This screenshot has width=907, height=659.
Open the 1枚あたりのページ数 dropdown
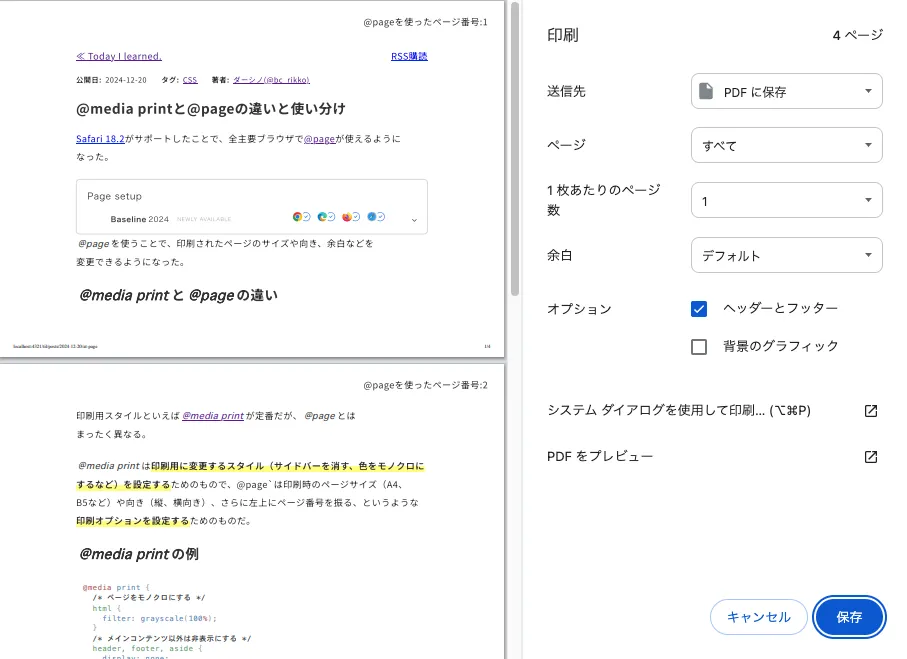pyautogui.click(x=786, y=200)
